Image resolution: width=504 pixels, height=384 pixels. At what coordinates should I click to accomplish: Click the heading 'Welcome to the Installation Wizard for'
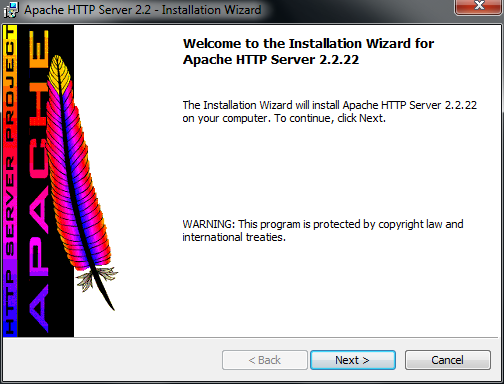(x=308, y=43)
